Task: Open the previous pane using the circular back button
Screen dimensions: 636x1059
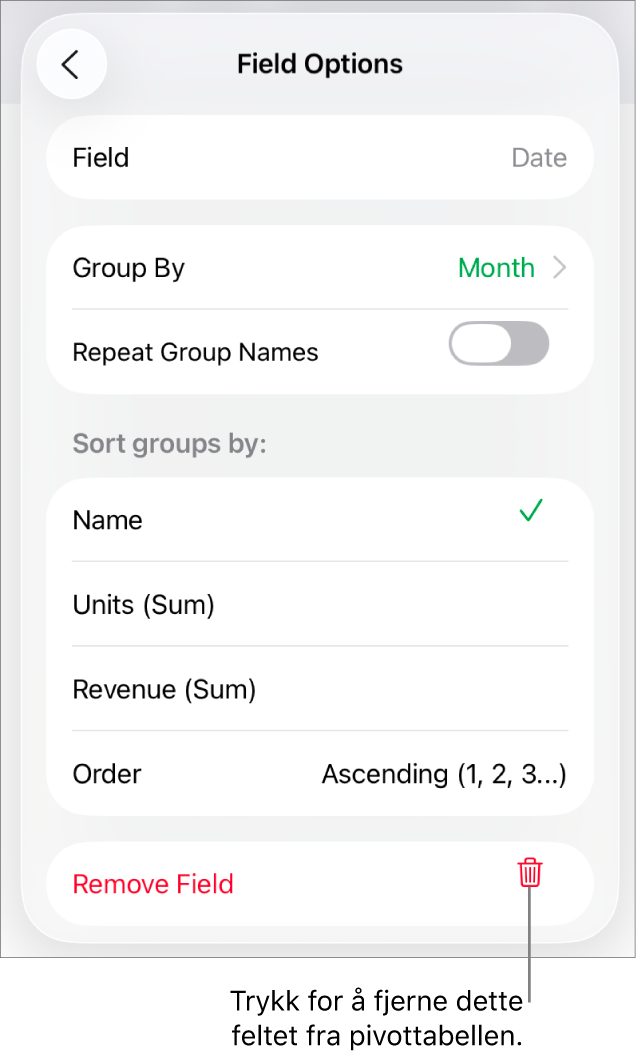Action: coord(71,63)
